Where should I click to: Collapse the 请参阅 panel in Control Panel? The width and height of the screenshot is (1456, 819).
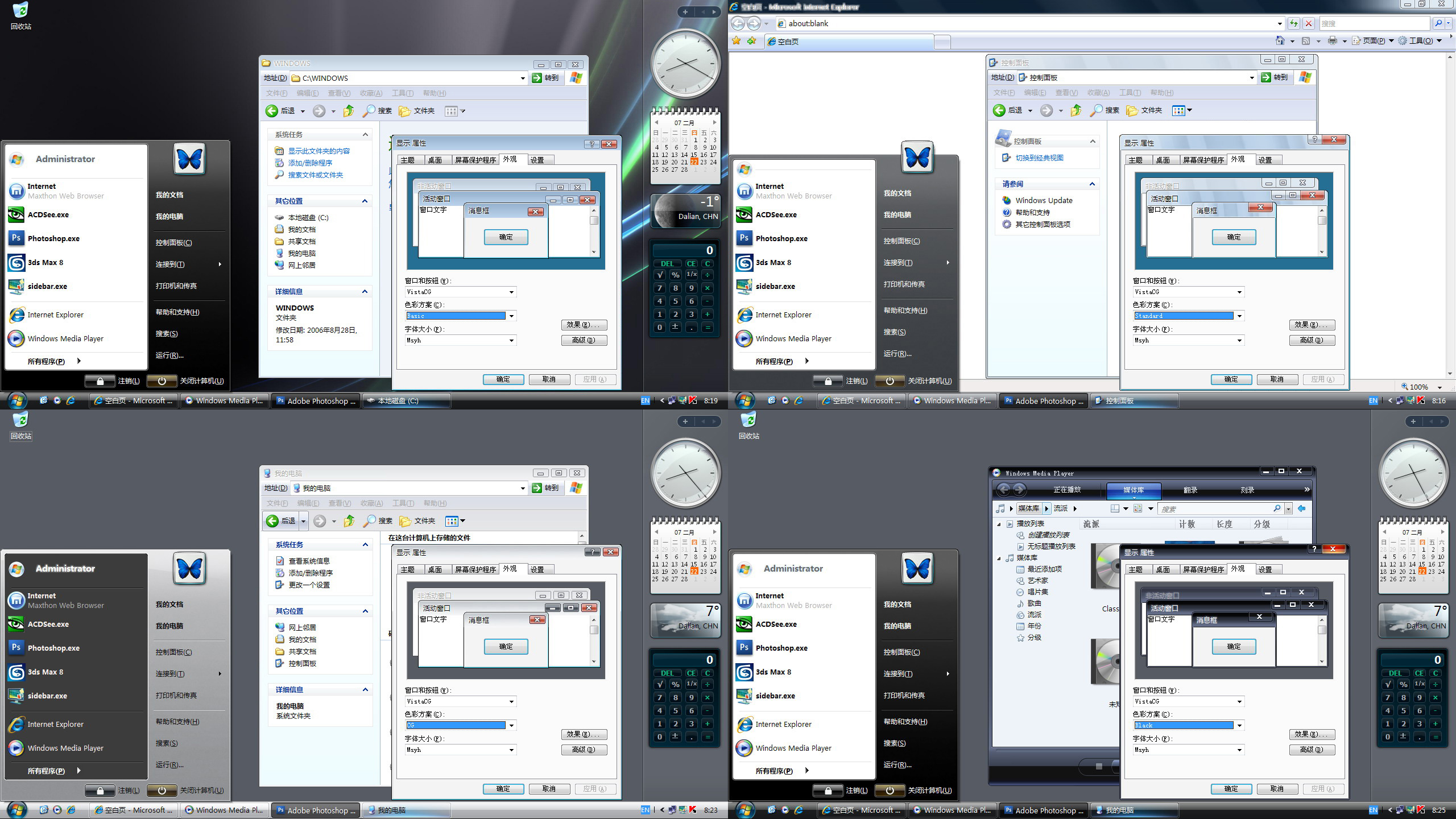[1092, 184]
